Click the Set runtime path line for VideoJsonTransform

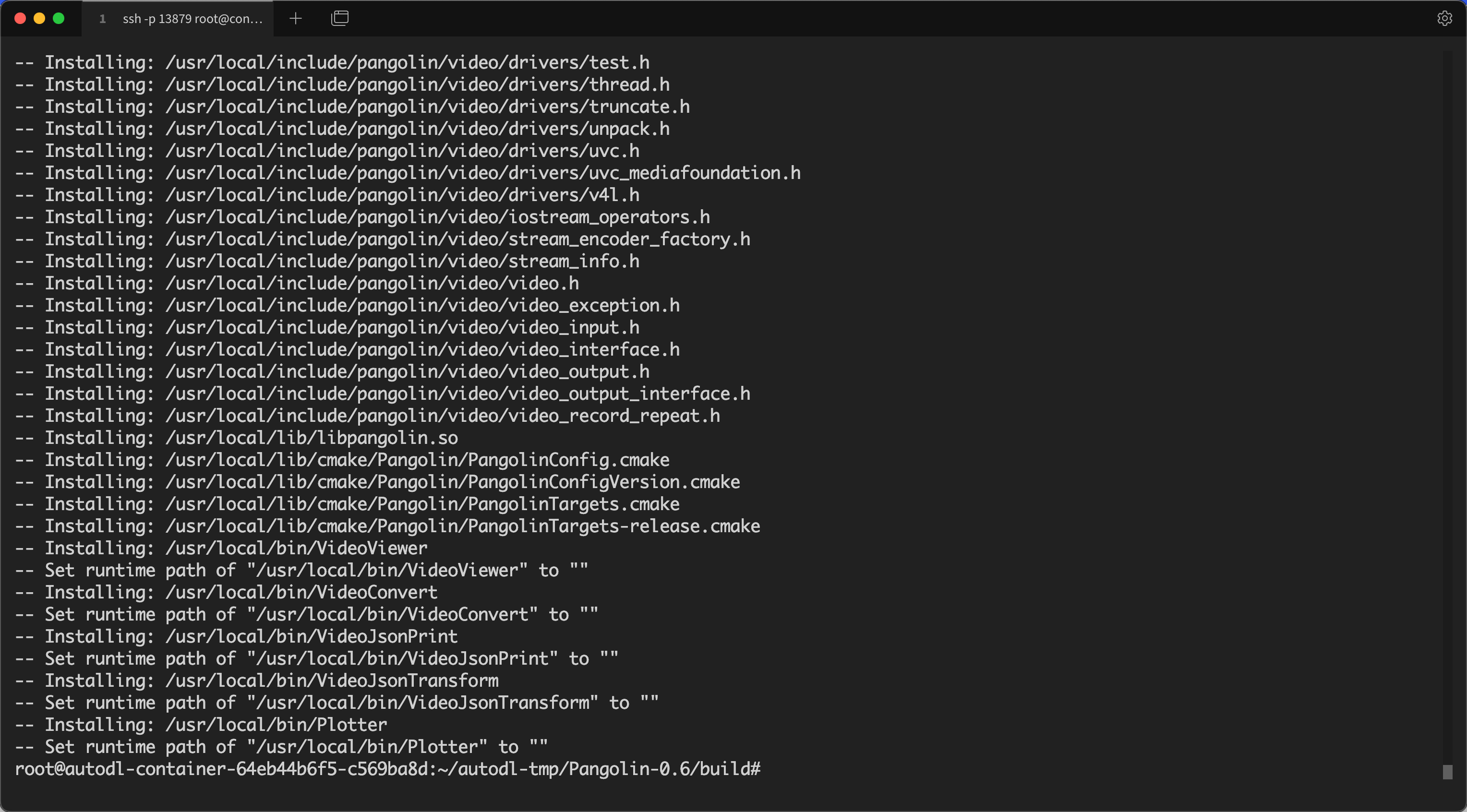[x=337, y=703]
